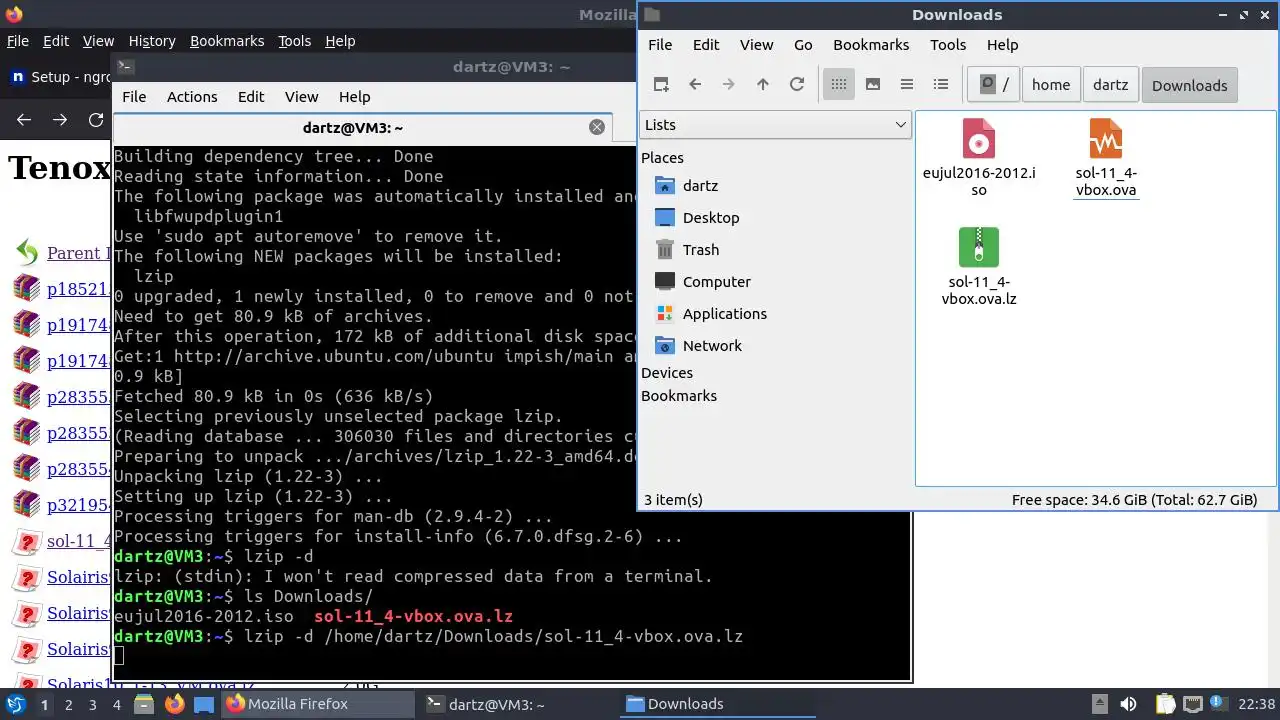
Task: Switch to workspace 2 on the taskbar
Action: (68, 705)
